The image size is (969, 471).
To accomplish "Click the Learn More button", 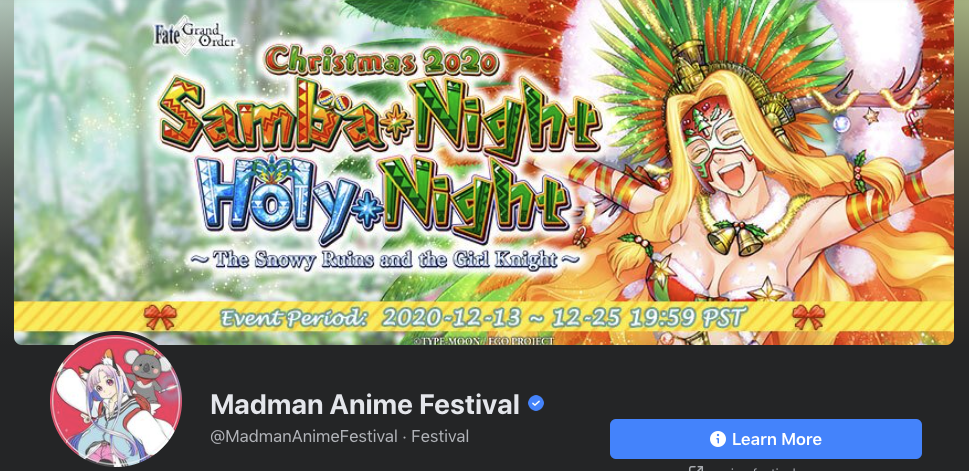I will 766,439.
